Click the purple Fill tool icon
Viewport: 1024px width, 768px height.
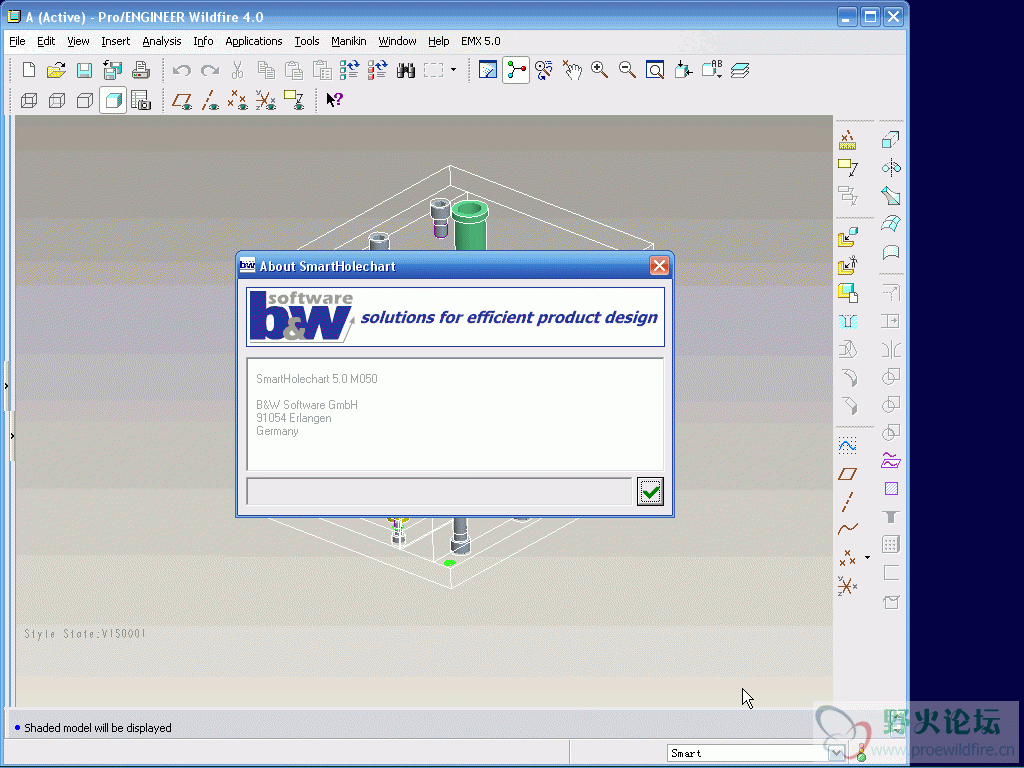coord(891,488)
